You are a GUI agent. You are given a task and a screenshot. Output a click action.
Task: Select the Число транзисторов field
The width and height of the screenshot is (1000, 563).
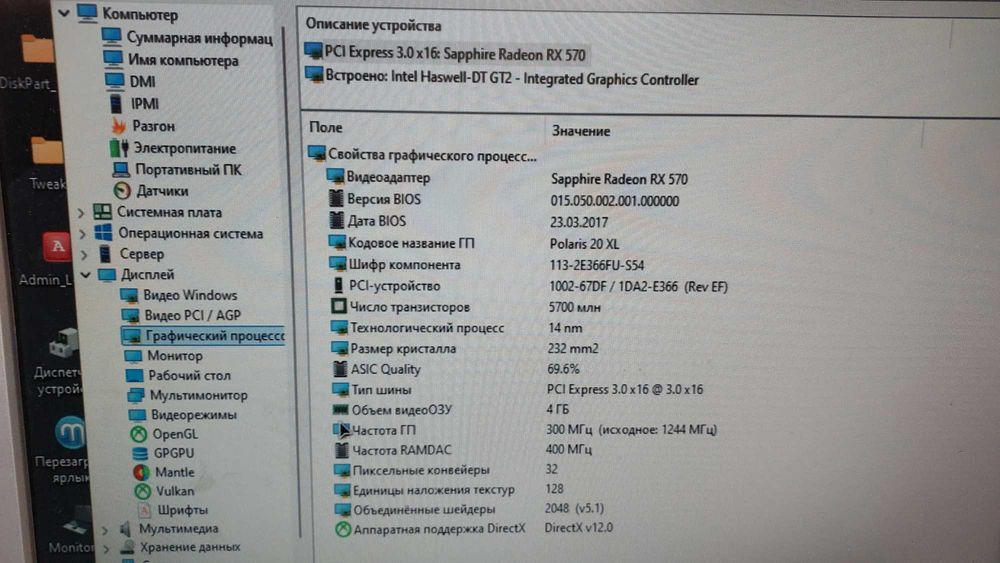409,307
